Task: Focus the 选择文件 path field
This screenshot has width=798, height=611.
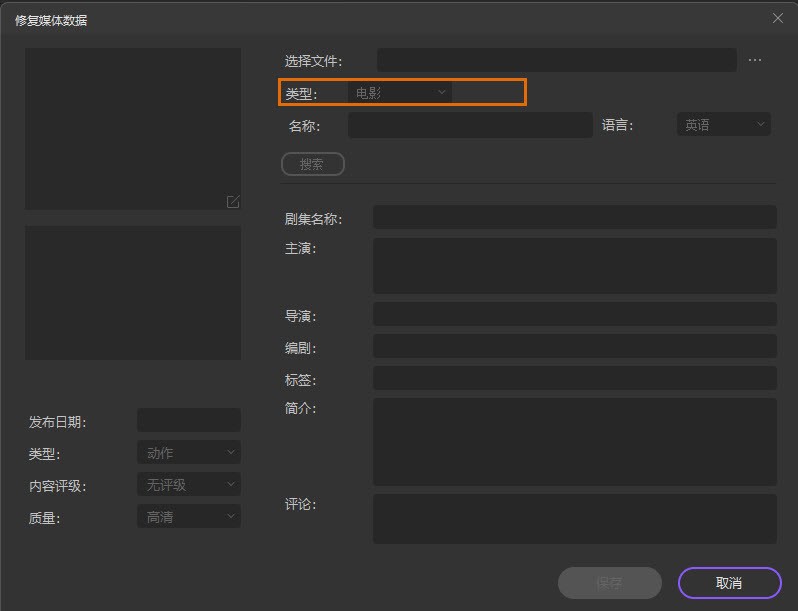Action: 556,60
